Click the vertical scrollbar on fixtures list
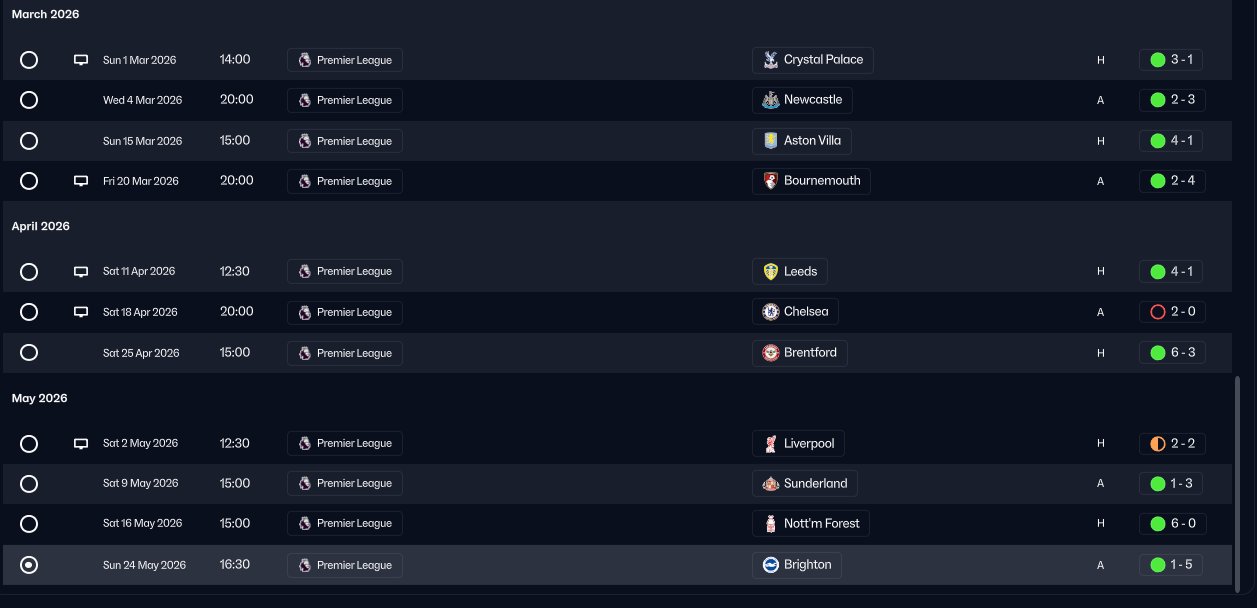Image resolution: width=1257 pixels, height=608 pixels. tap(1238, 480)
